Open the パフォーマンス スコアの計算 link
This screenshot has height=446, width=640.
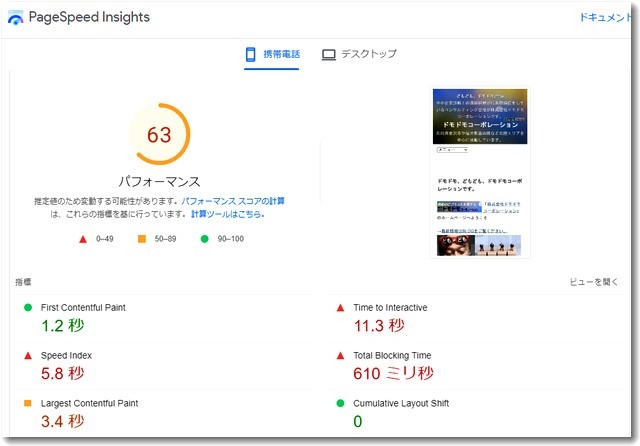[233, 201]
